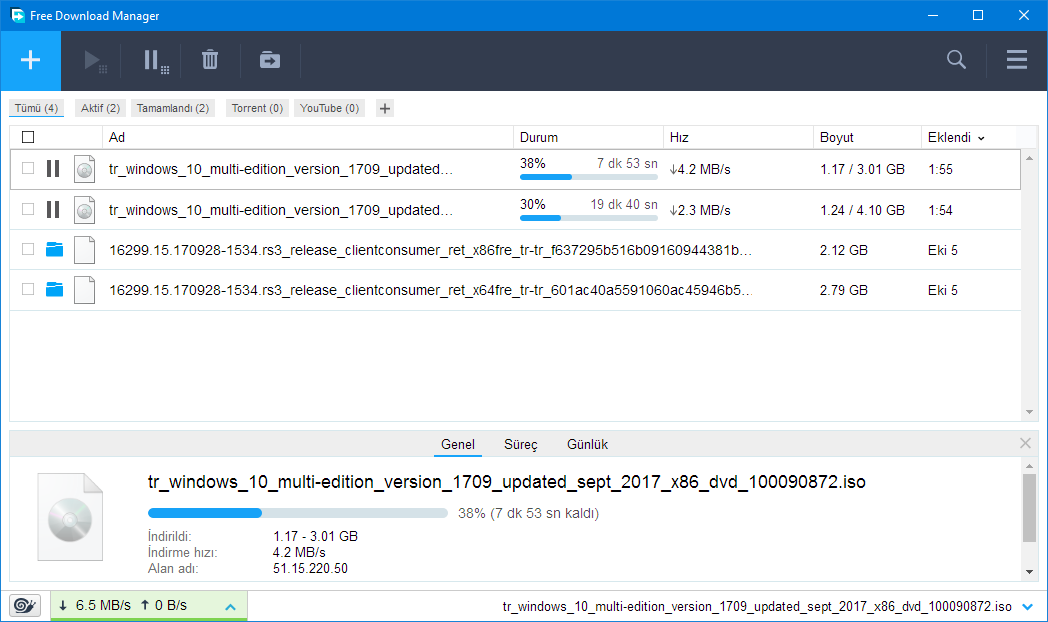Click the disc file icon of the 38% download
The width and height of the screenshot is (1048, 622).
tap(84, 169)
